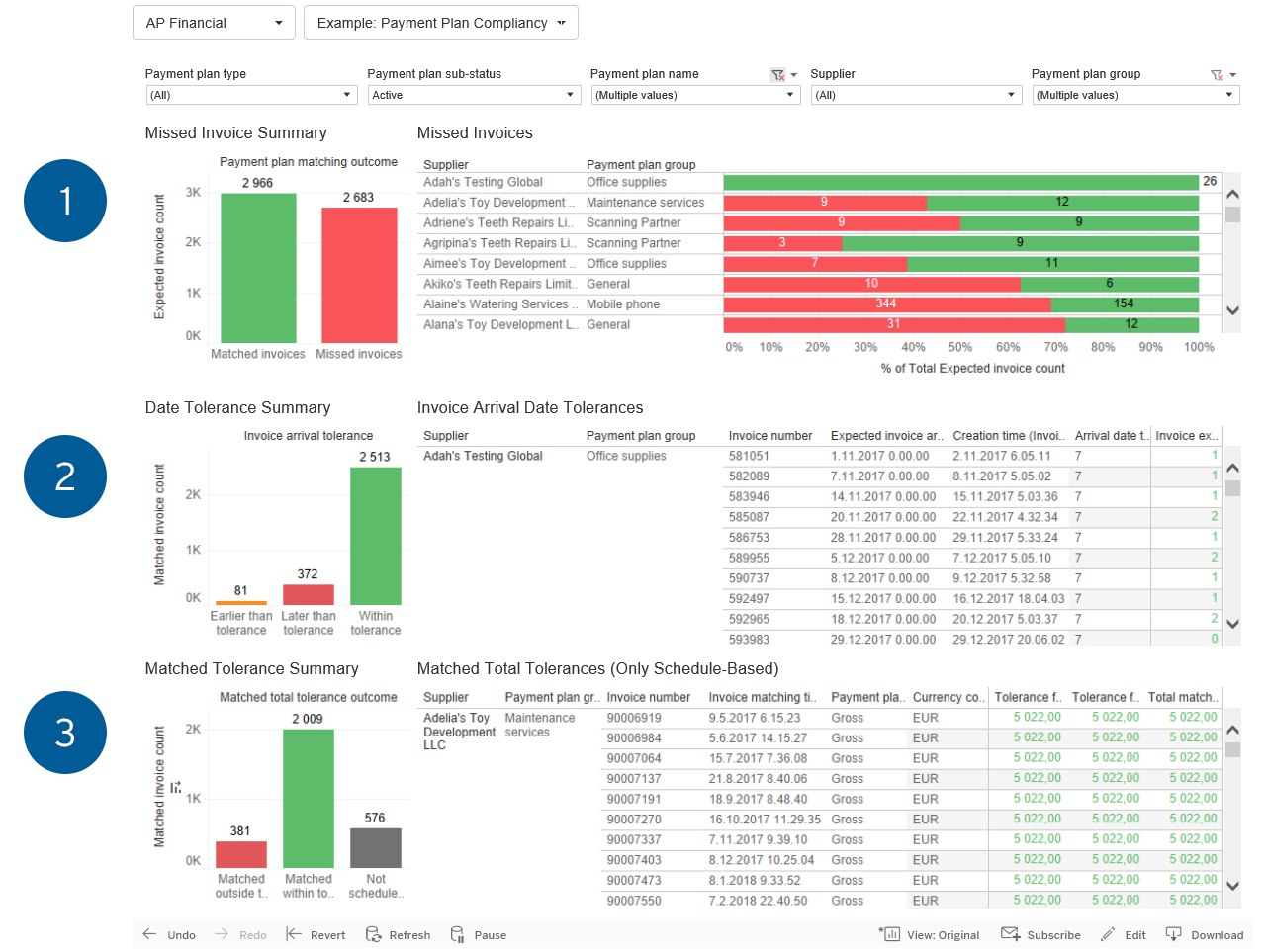Click filter icon beside Payment plan name
Screen dimensions: 1266x952
pyautogui.click(x=778, y=75)
